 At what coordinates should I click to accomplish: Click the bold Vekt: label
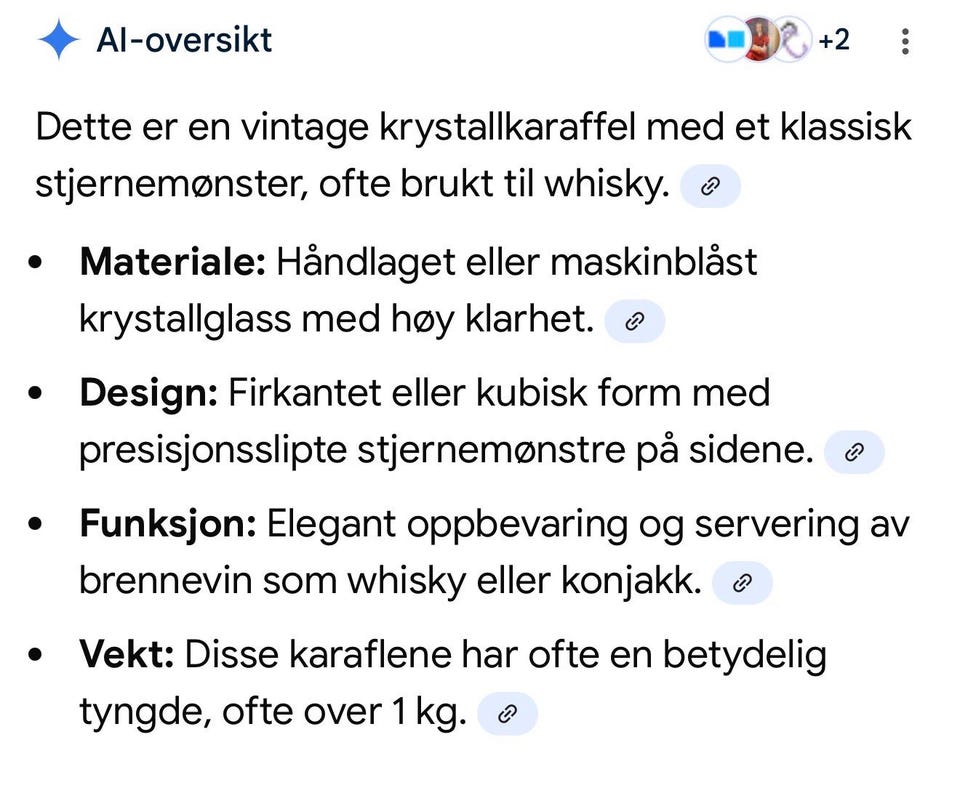click(127, 655)
